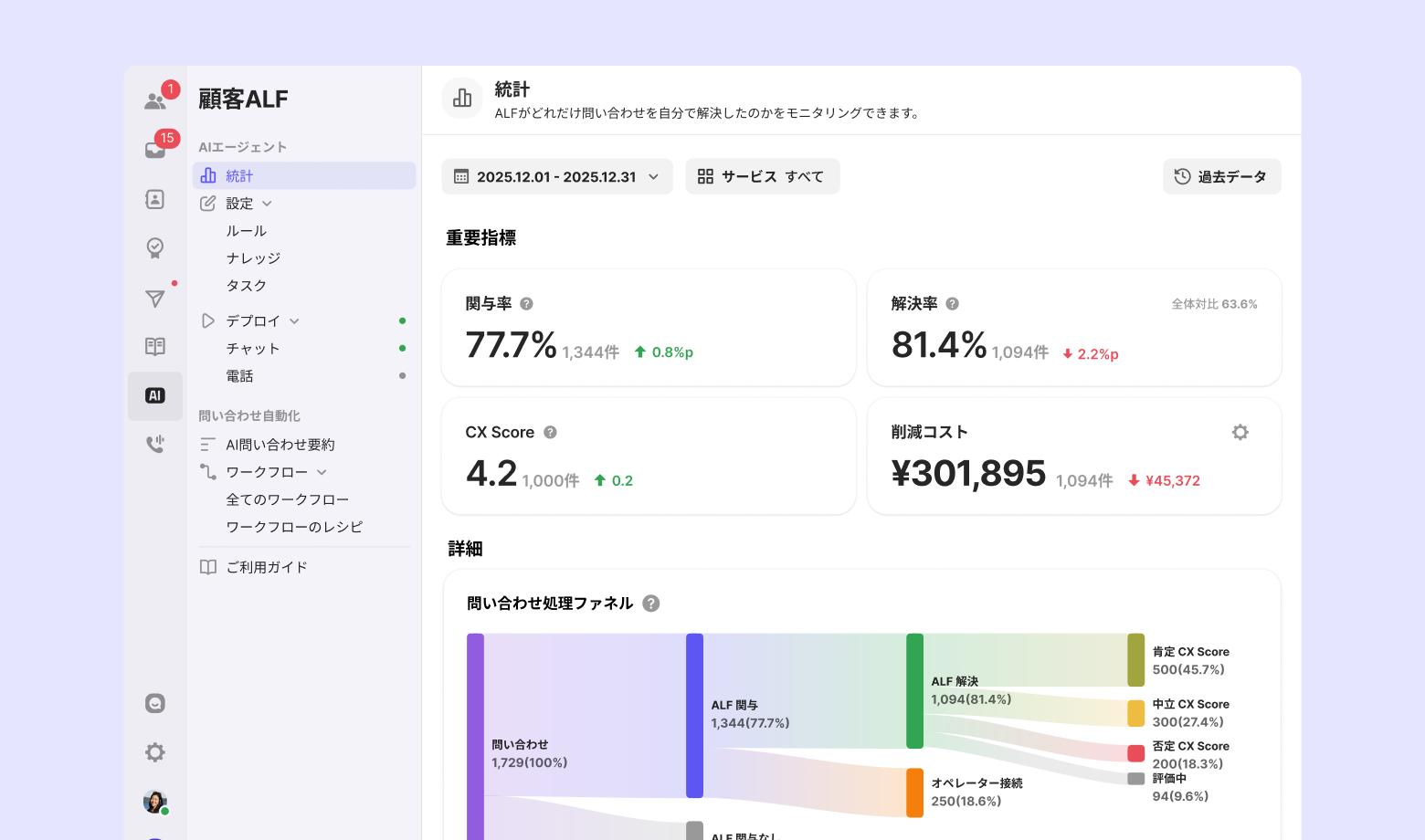
Task: Collapse the ワークフロー menu group
Action: pos(322,472)
